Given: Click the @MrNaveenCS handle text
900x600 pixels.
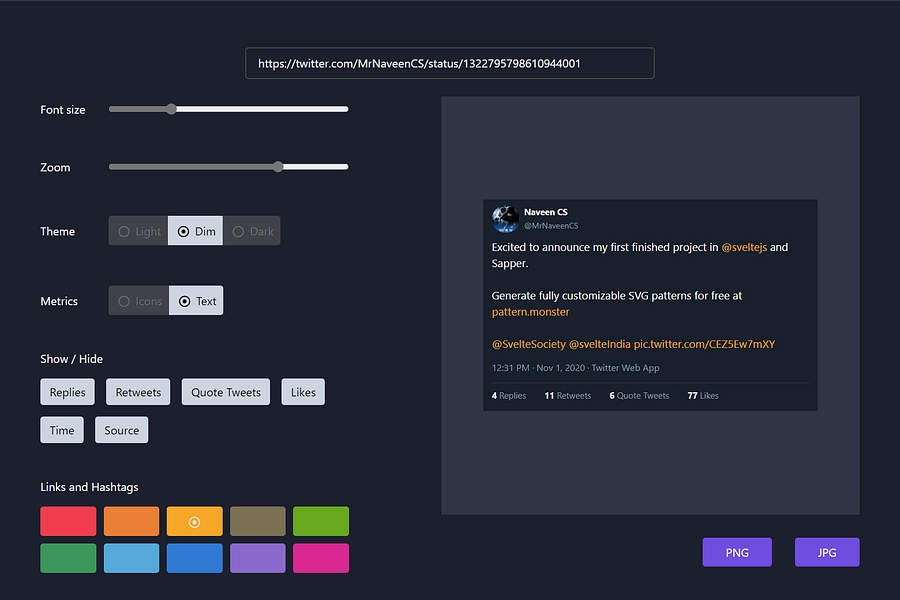Looking at the screenshot, I should point(551,226).
